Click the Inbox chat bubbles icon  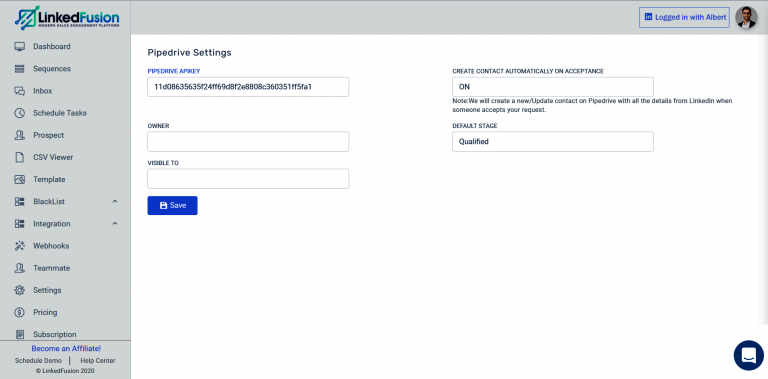pyautogui.click(x=20, y=91)
